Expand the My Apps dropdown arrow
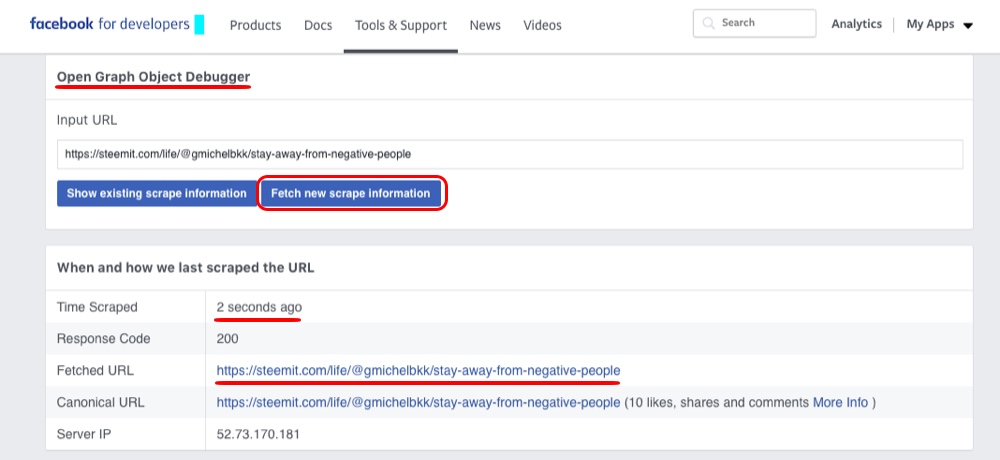This screenshot has width=1000, height=460. tap(967, 26)
